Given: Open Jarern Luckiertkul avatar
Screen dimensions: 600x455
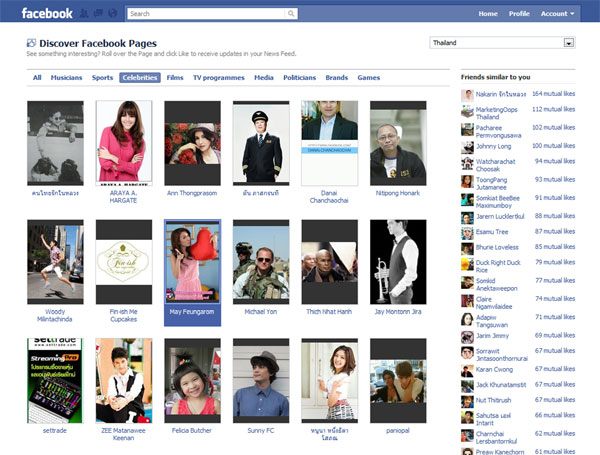Looking at the screenshot, I should click(467, 218).
